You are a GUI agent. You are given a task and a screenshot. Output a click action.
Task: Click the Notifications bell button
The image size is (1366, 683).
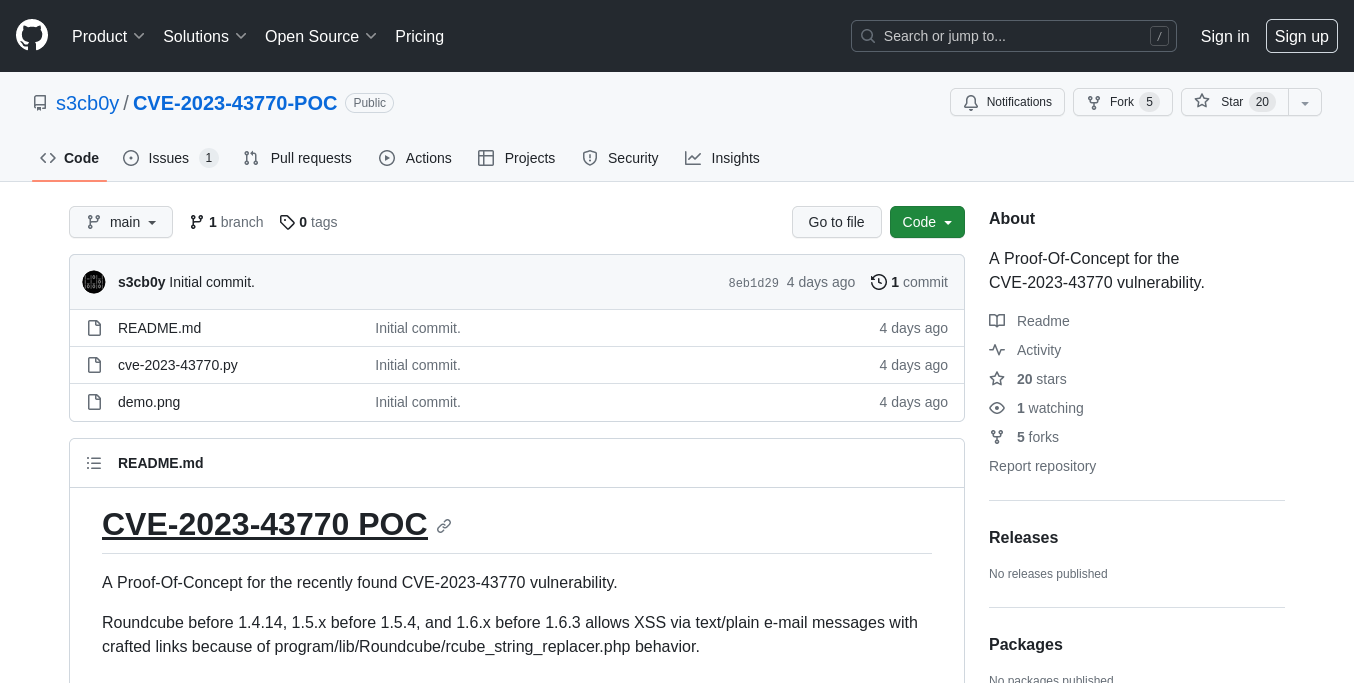click(1007, 102)
